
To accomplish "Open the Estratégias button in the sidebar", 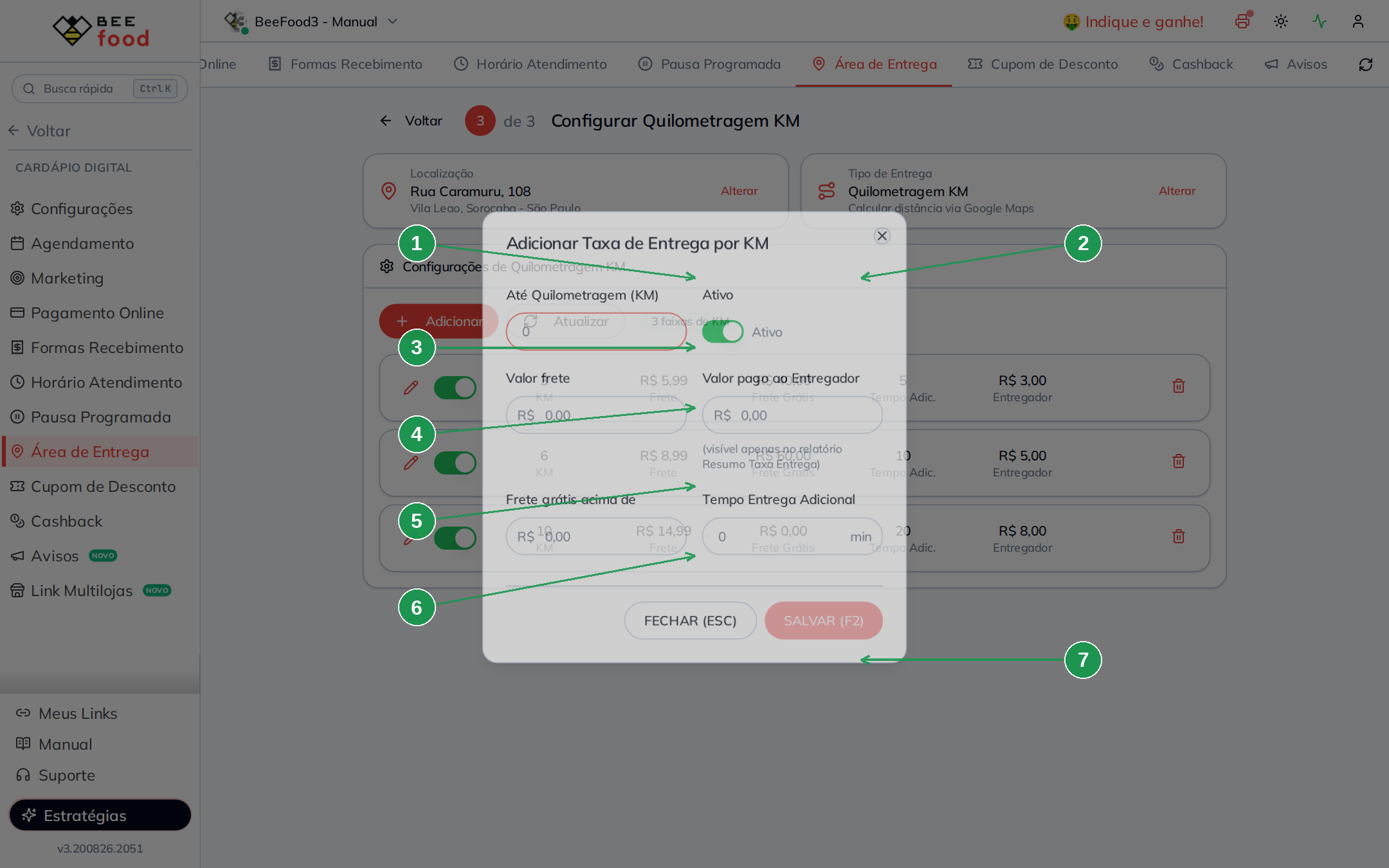I will coord(100,815).
